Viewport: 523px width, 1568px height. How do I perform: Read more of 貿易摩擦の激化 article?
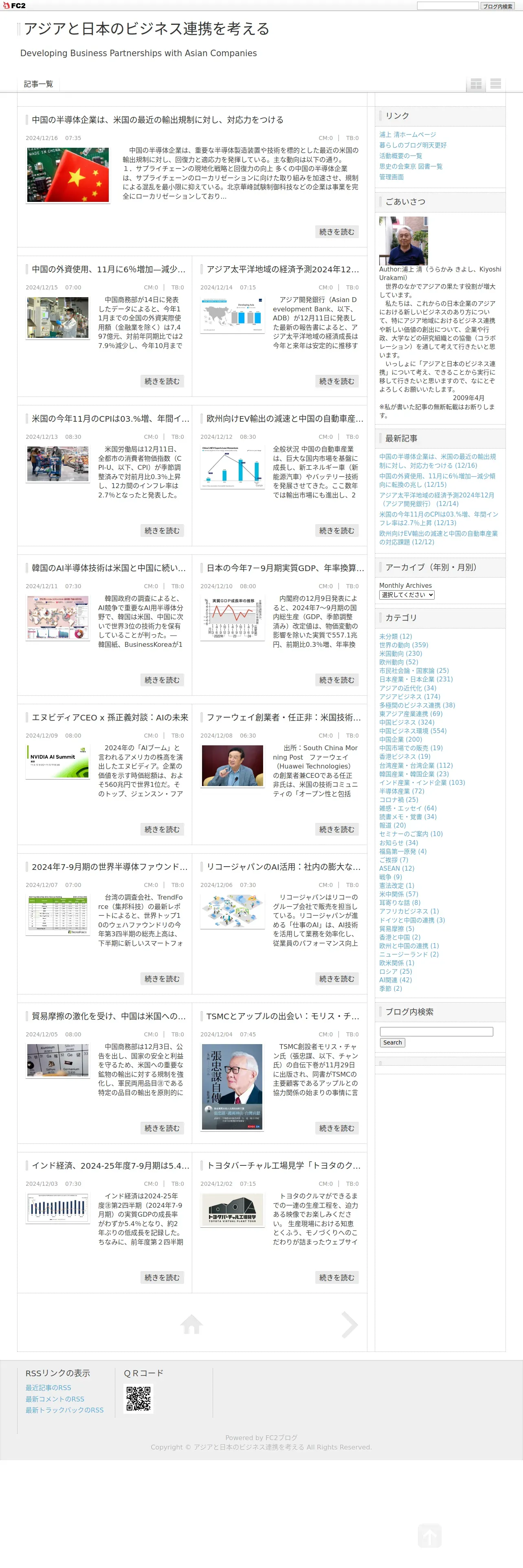(162, 1128)
